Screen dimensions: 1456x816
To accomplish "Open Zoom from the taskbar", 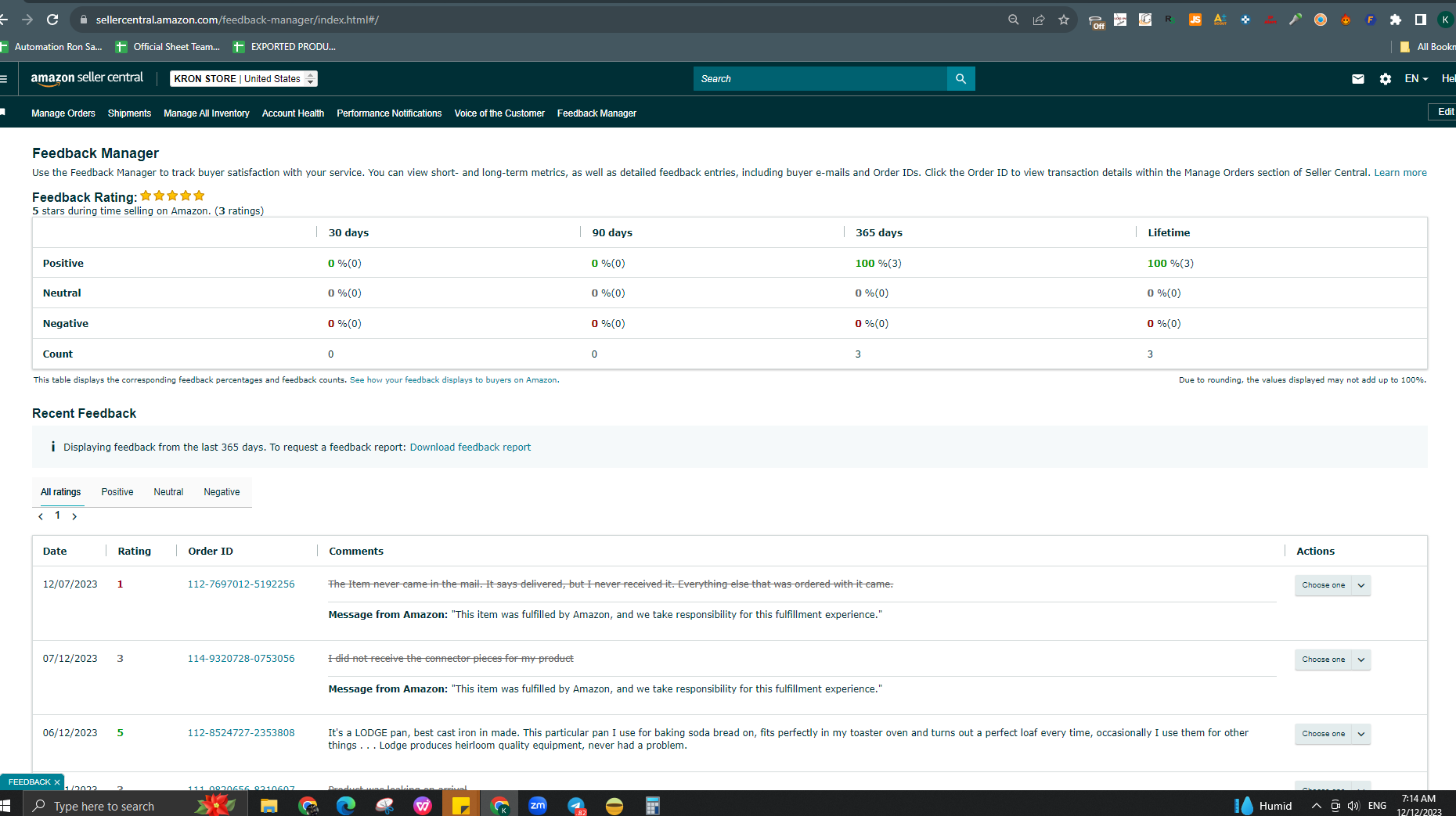I will tap(538, 806).
